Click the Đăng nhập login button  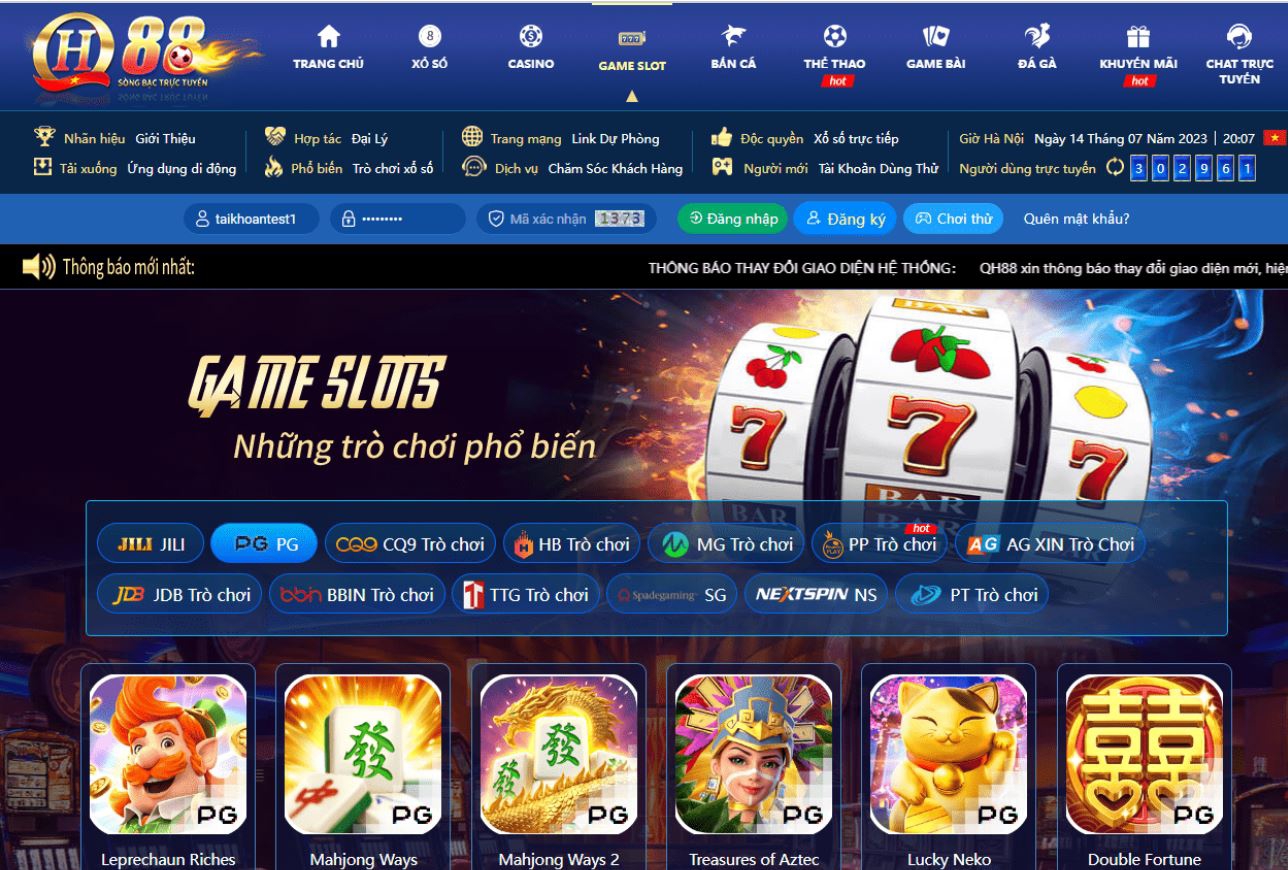point(734,219)
